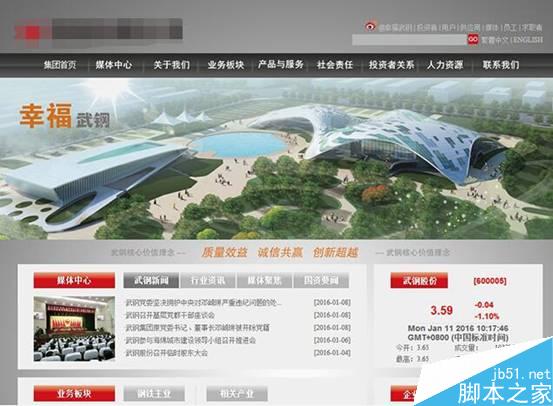Click the -0.04 stock change value
This screenshot has width=553, height=406.
(484, 305)
